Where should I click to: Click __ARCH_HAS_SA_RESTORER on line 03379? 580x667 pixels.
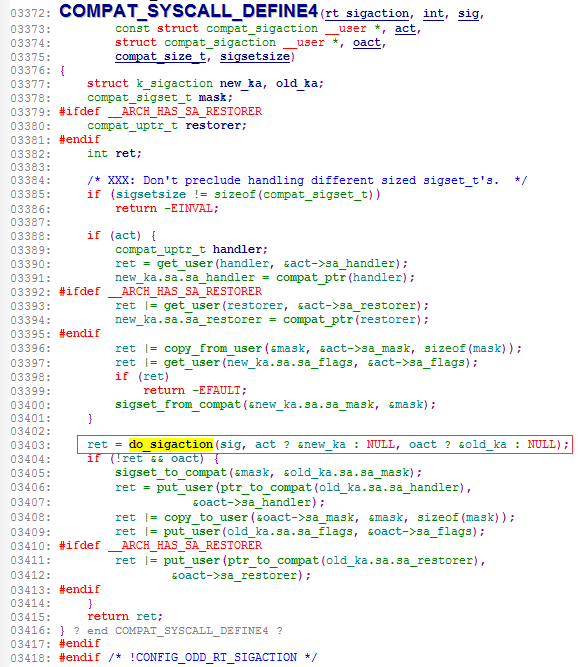click(185, 111)
